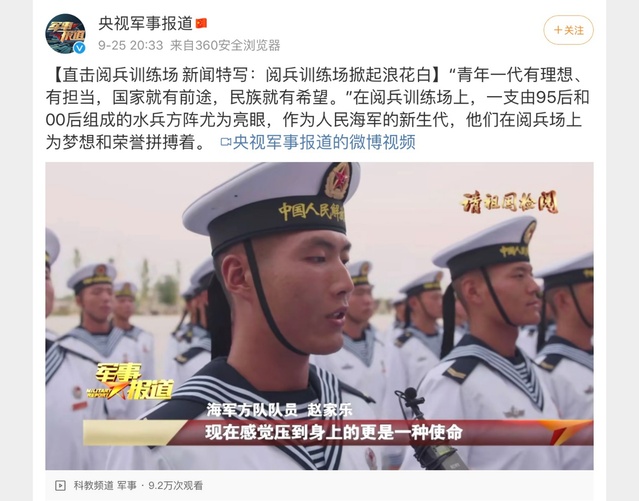Click the blue verified badge on avatar
This screenshot has width=639, height=501.
(79, 48)
